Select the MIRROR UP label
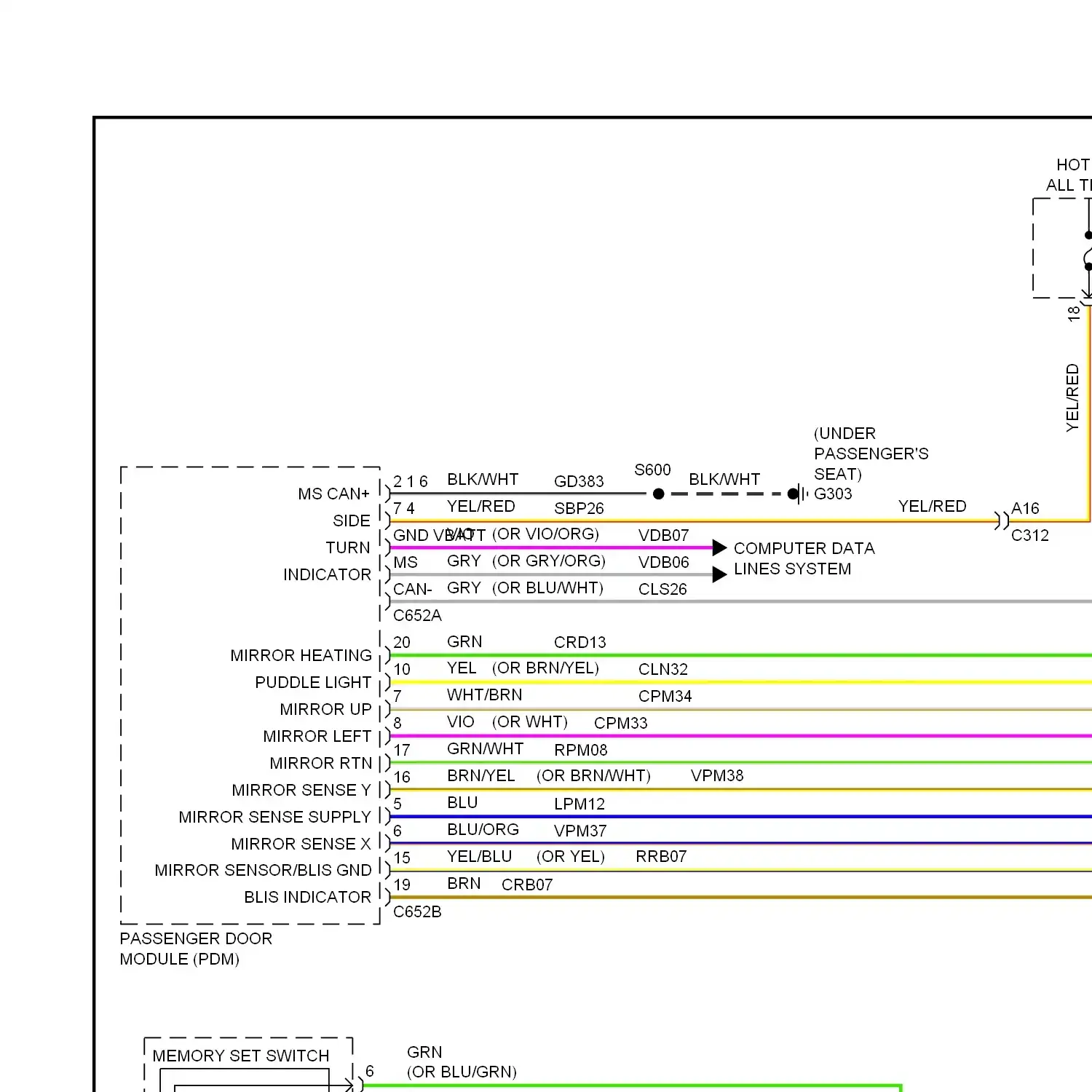The width and height of the screenshot is (1092, 1092). click(x=325, y=709)
